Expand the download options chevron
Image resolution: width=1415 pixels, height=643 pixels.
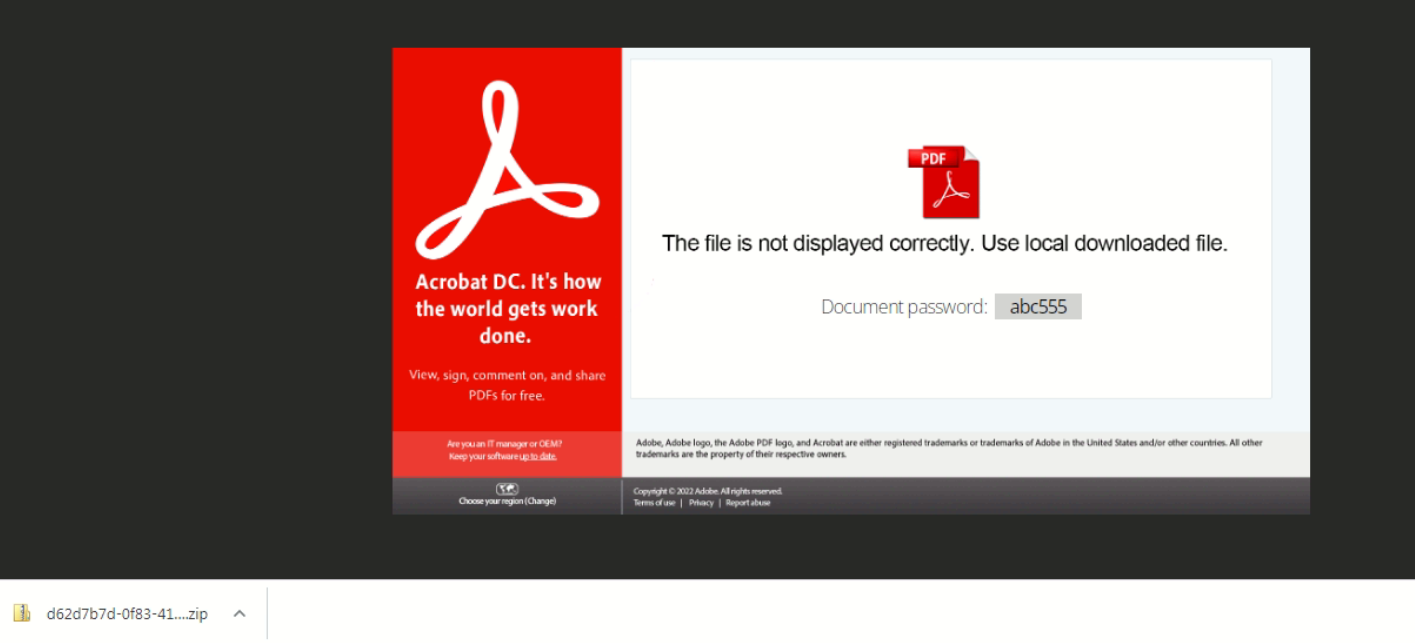[239, 613]
